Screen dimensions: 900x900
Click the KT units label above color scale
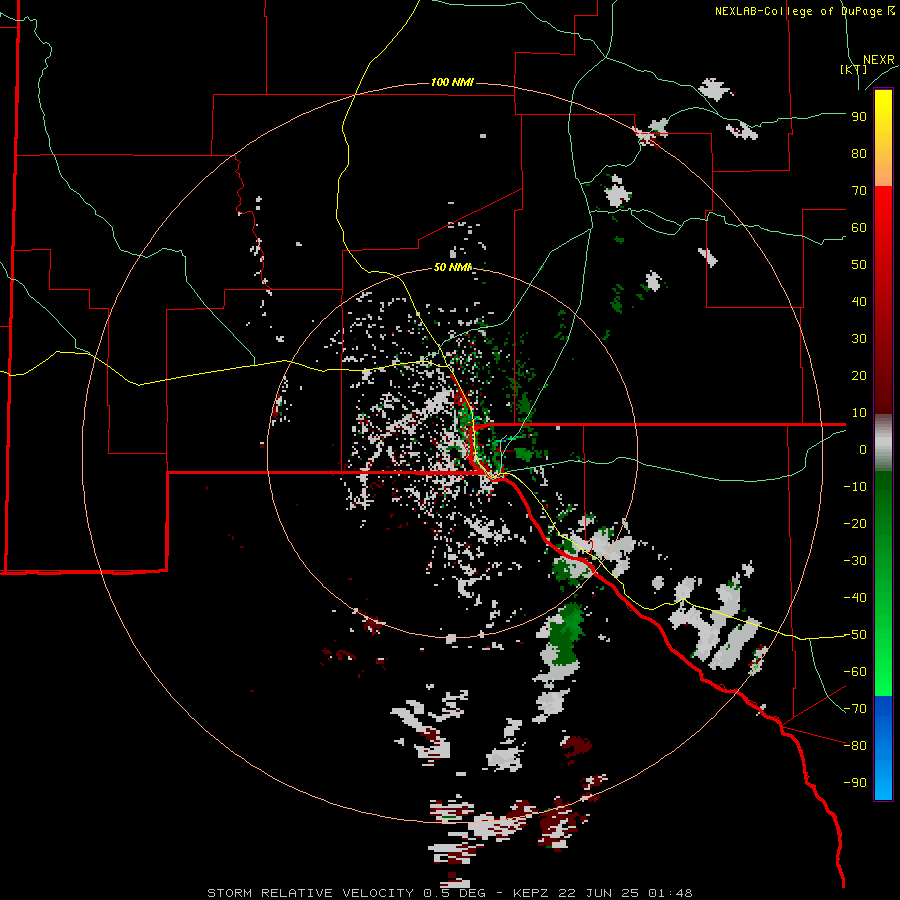pyautogui.click(x=853, y=69)
